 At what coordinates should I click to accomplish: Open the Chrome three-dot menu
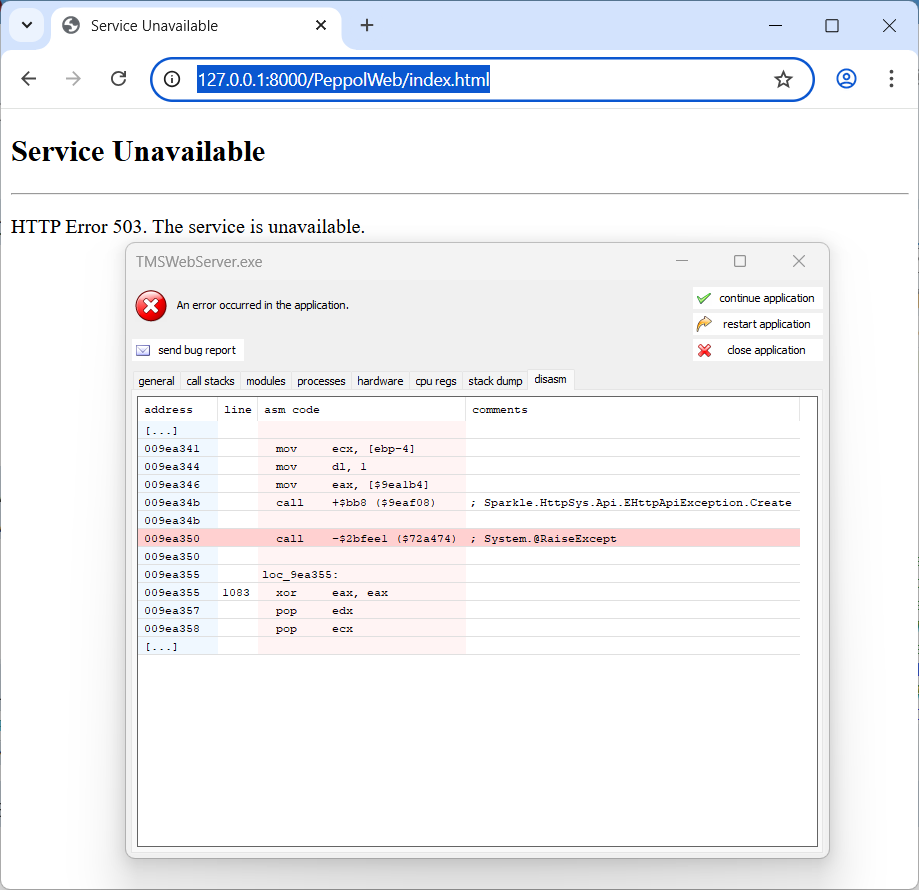point(891,79)
